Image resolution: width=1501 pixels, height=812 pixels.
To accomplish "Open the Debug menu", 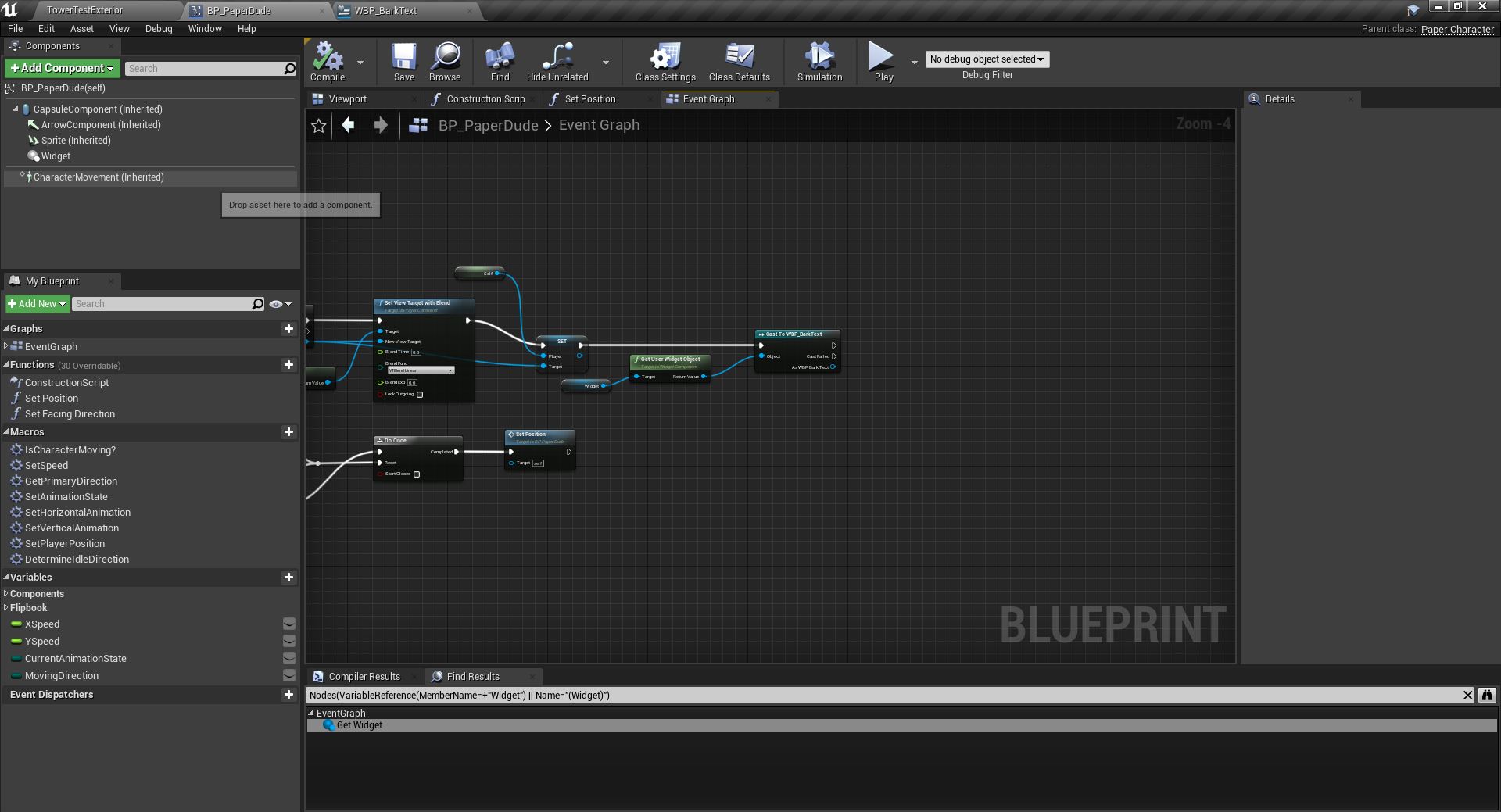I will [159, 29].
